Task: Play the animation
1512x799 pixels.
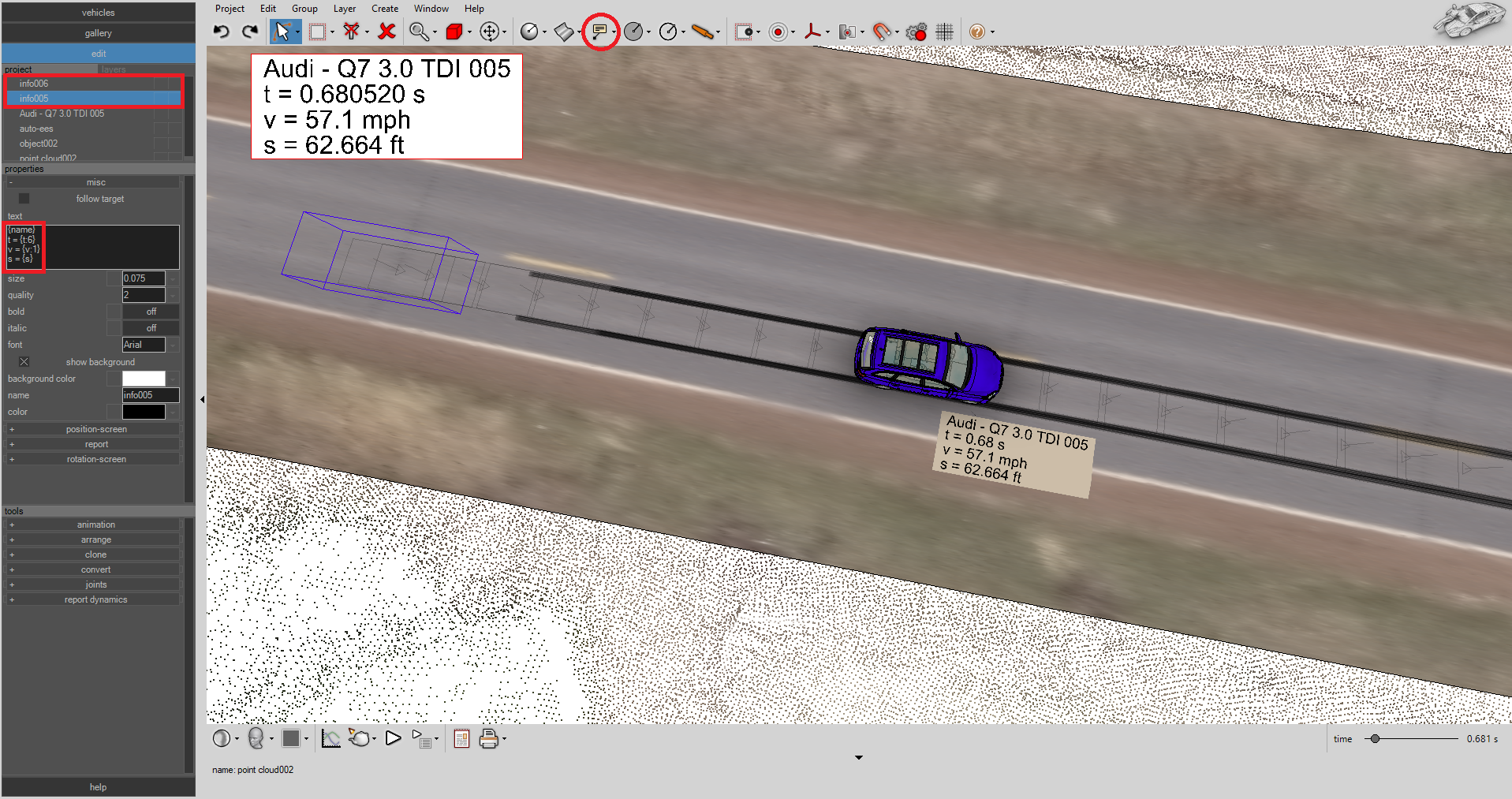Action: click(393, 738)
